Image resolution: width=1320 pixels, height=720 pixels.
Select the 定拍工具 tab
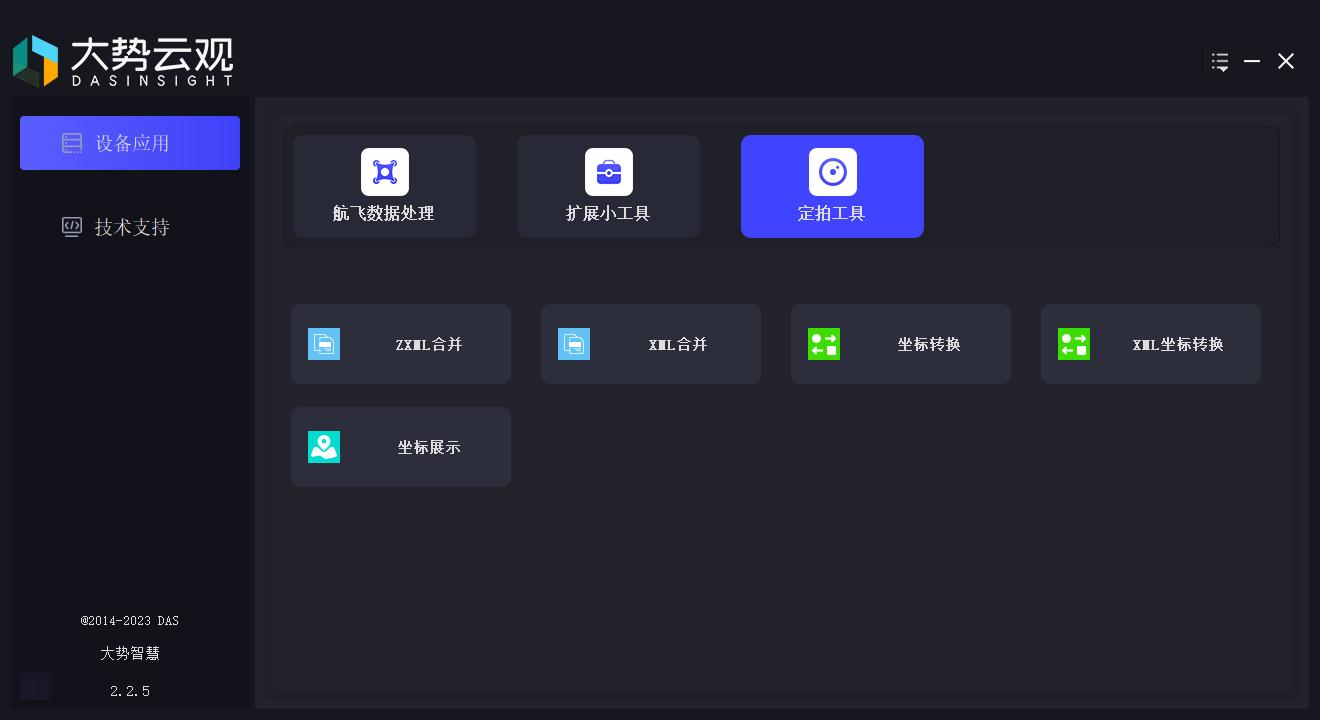pos(833,186)
